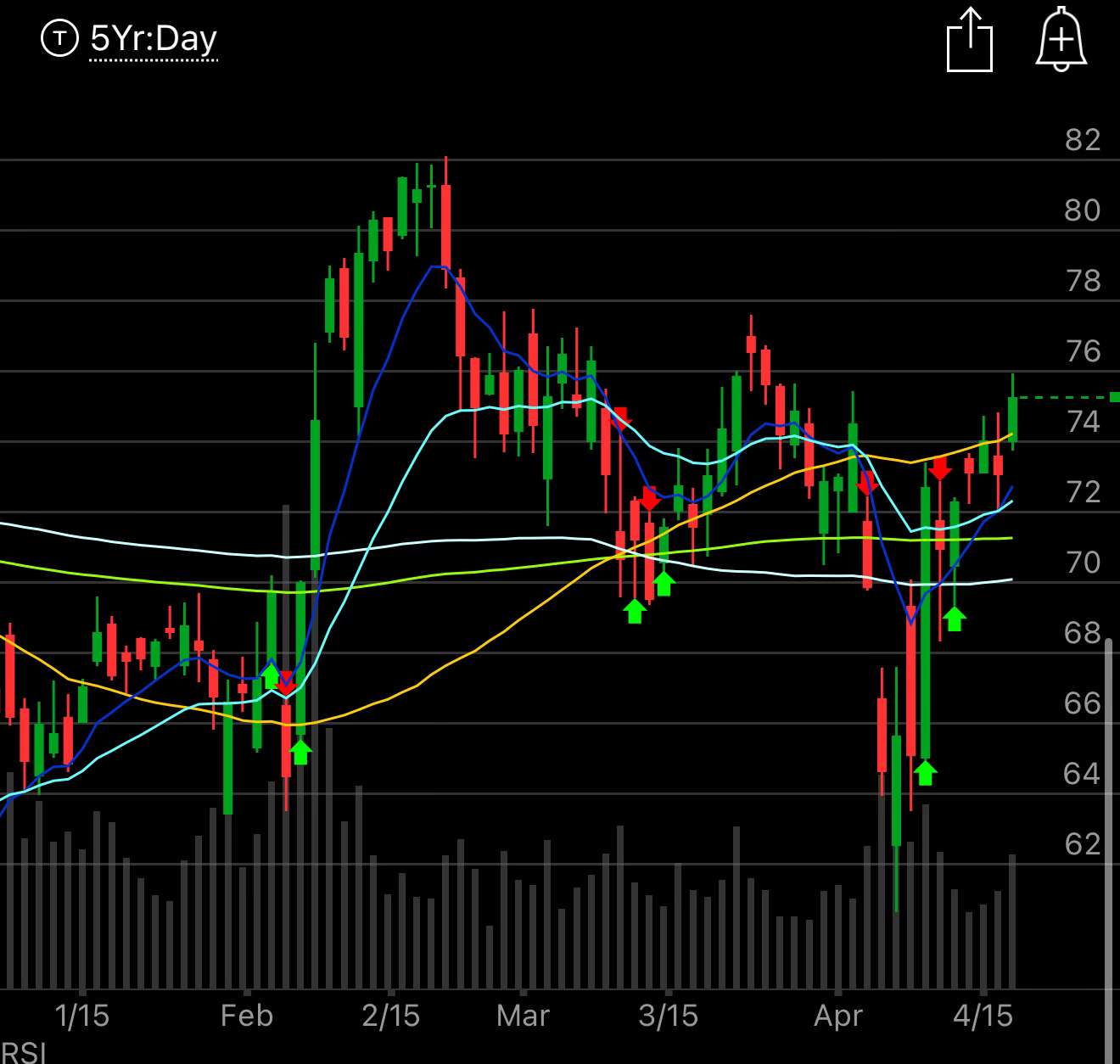Image resolution: width=1120 pixels, height=1064 pixels.
Task: Select the 66 price axis label
Action: pos(1082,703)
